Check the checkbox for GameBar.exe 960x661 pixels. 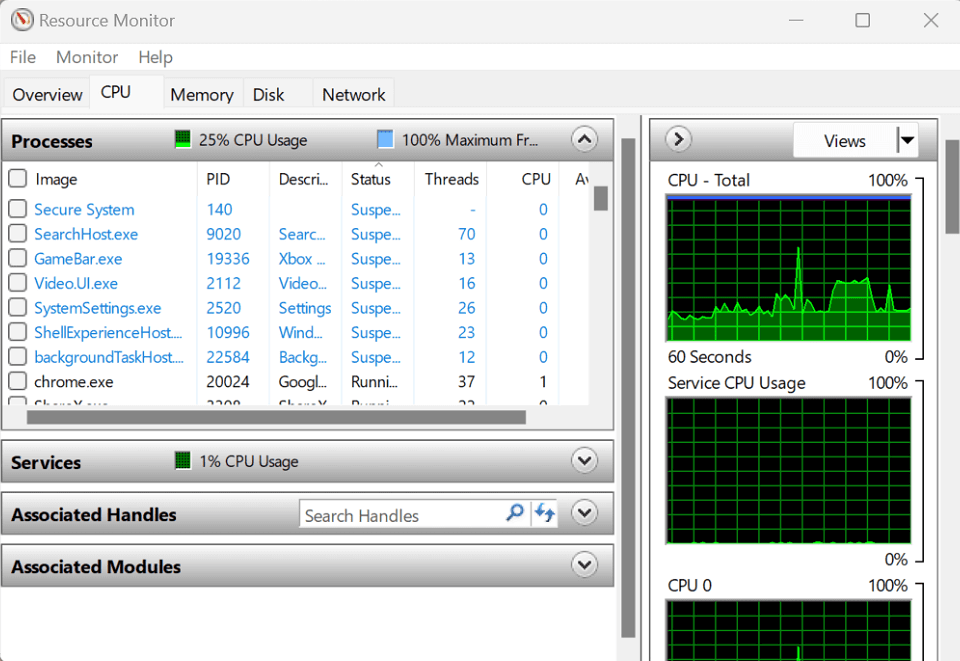tap(17, 258)
